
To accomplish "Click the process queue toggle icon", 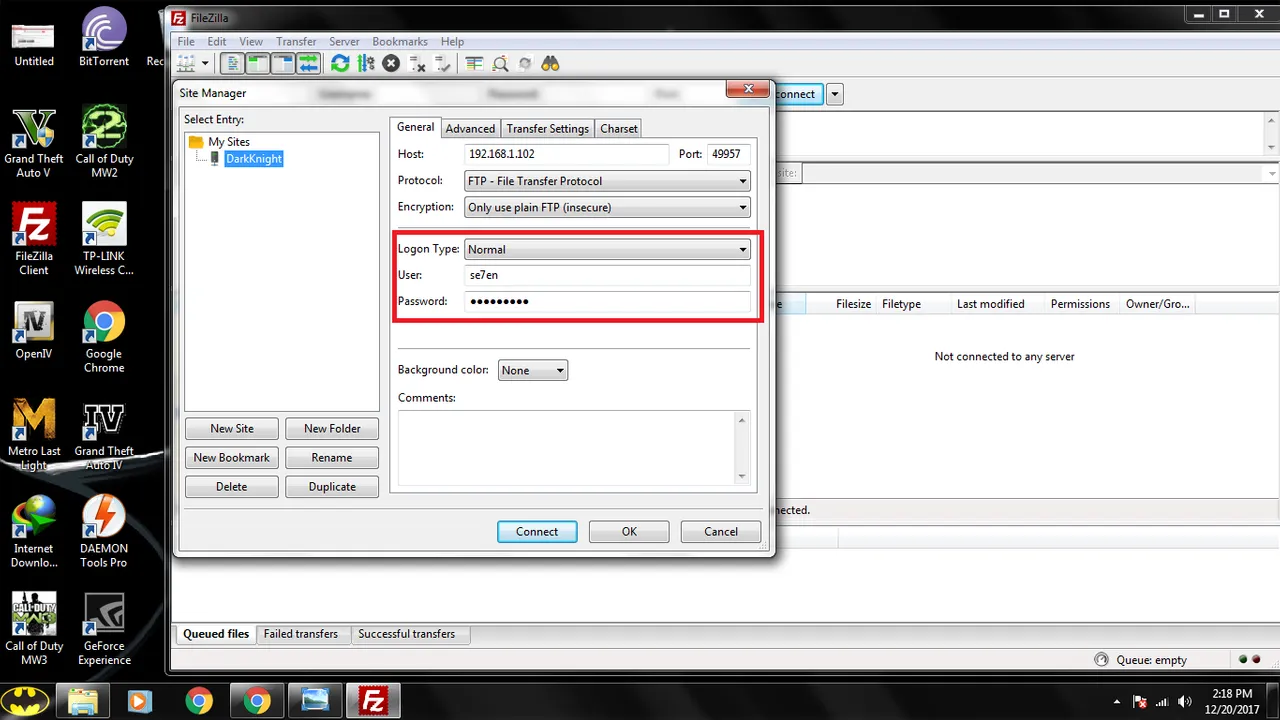I will (365, 64).
